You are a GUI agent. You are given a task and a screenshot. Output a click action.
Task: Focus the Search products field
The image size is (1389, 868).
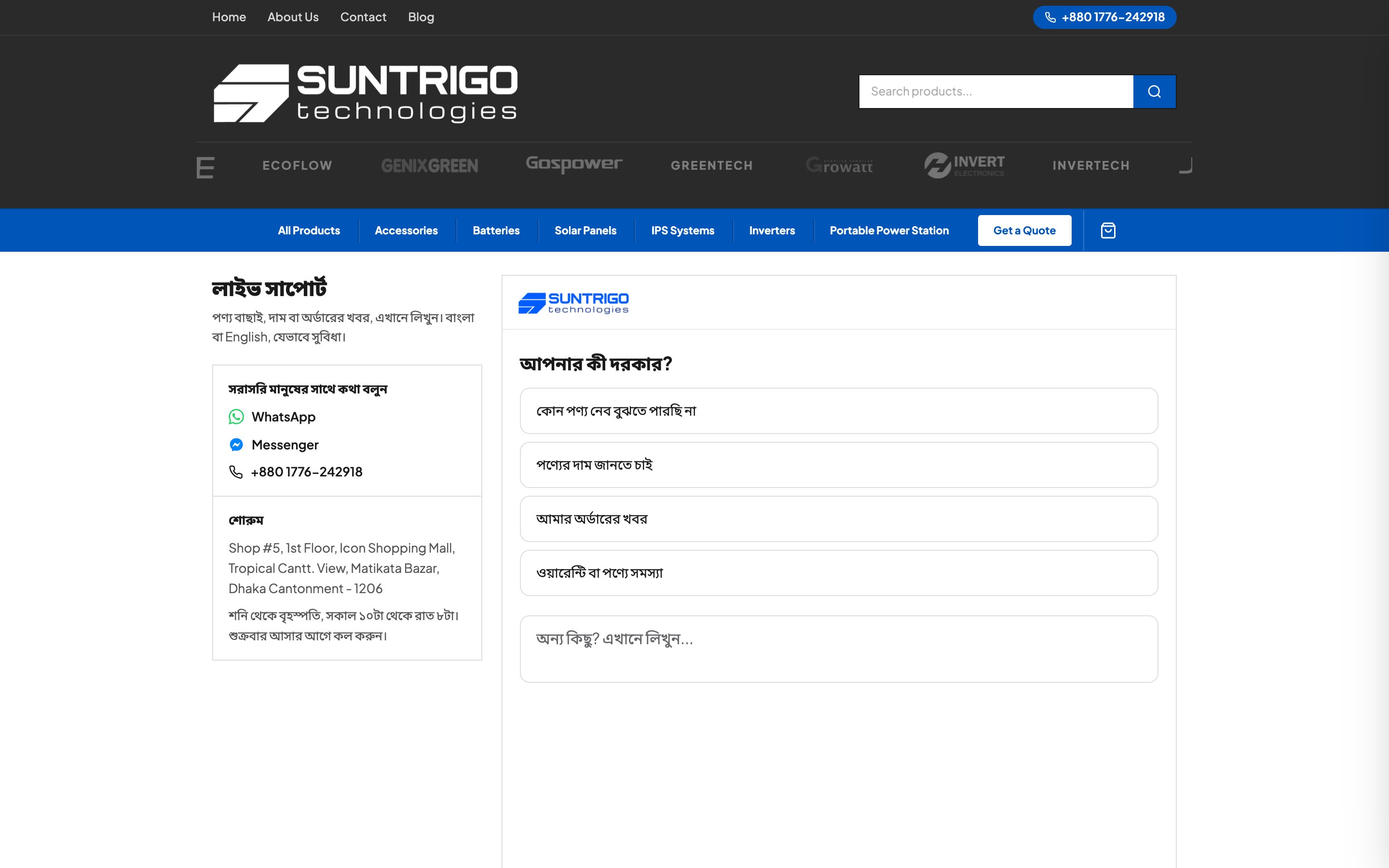[x=996, y=91]
